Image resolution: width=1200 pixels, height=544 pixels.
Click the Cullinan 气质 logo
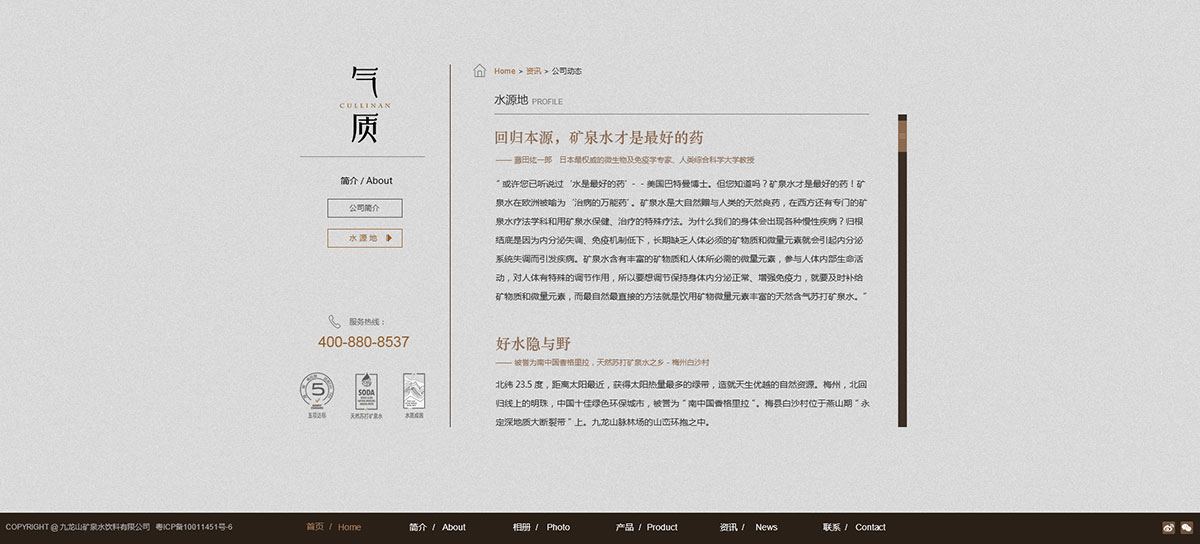click(x=364, y=104)
